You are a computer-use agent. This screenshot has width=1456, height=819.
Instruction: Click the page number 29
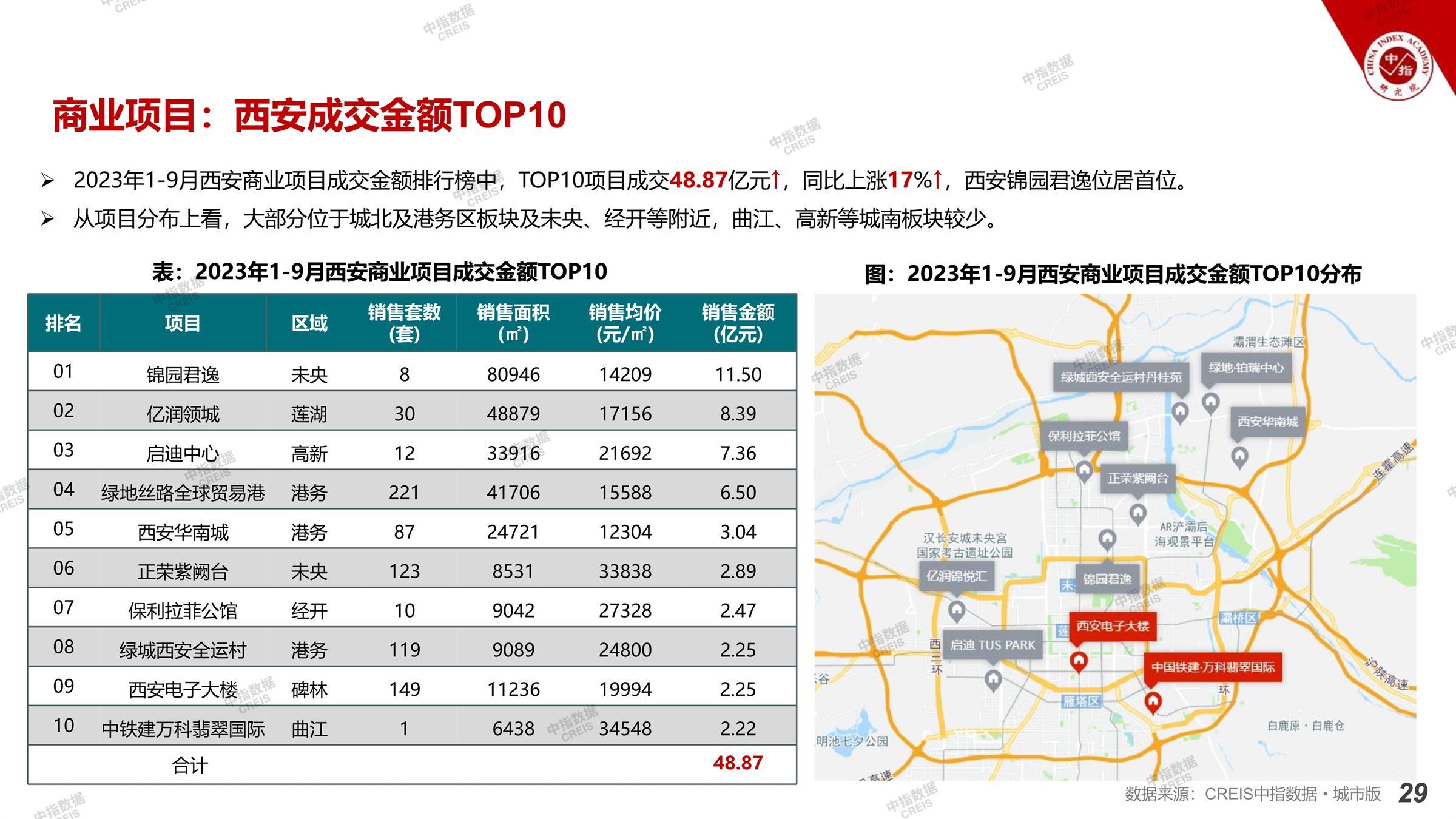[1412, 793]
